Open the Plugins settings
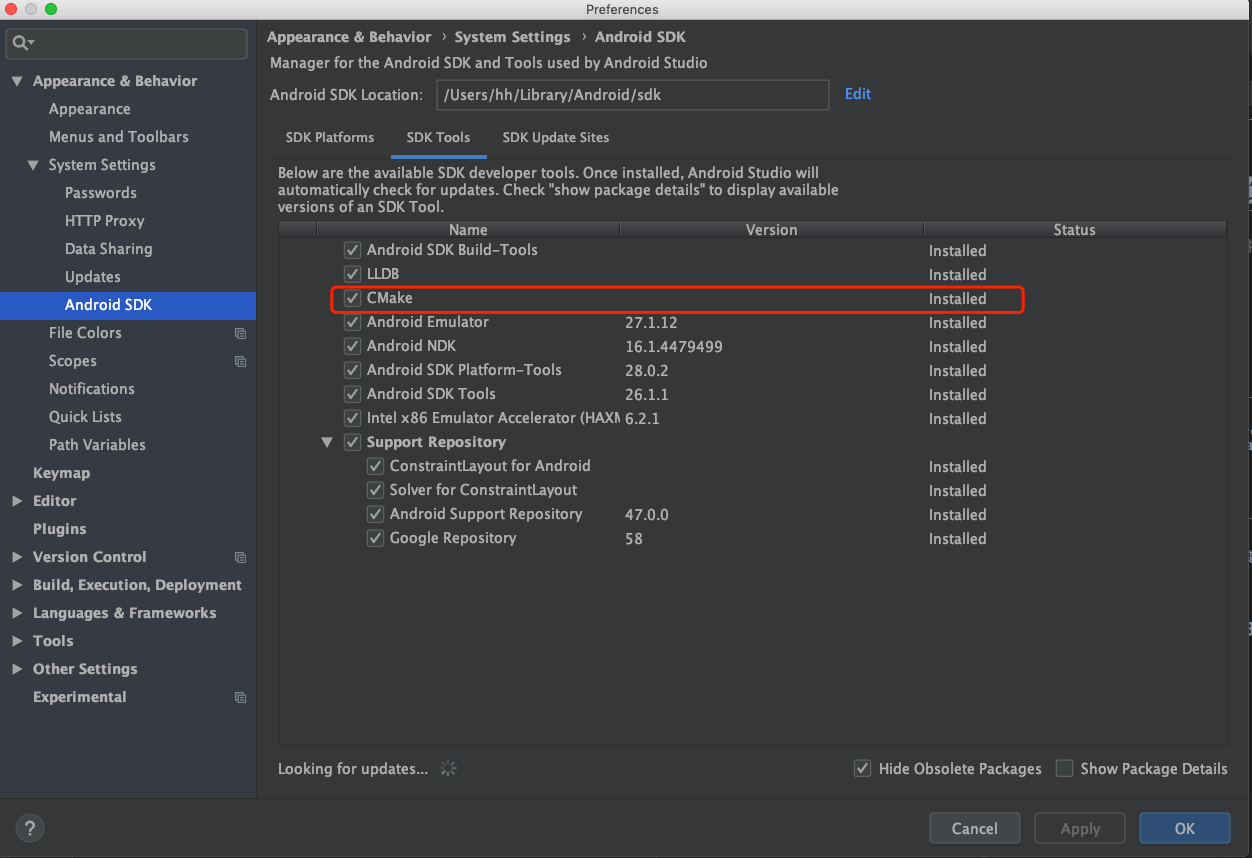The image size is (1252, 858). click(60, 529)
